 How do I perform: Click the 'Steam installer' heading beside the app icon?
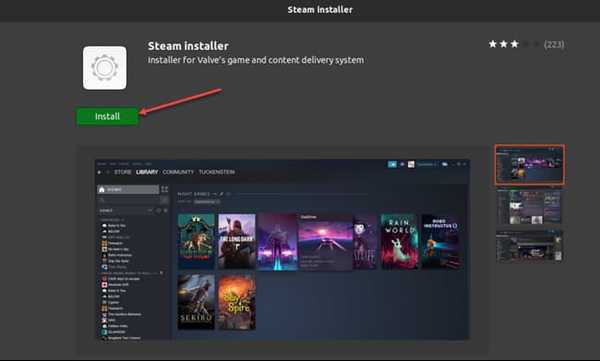click(x=188, y=46)
